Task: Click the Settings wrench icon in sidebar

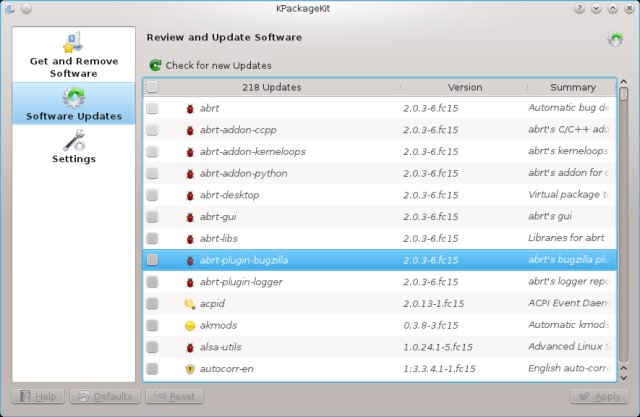Action: 73,141
